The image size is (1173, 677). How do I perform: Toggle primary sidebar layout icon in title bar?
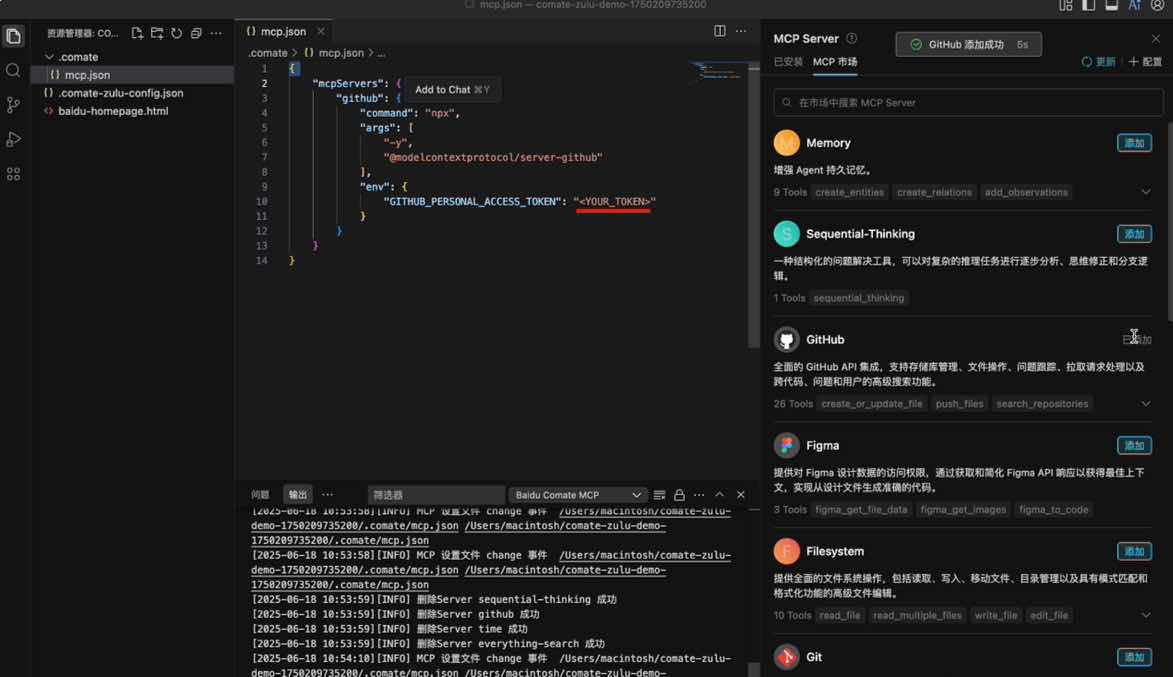(x=1088, y=5)
